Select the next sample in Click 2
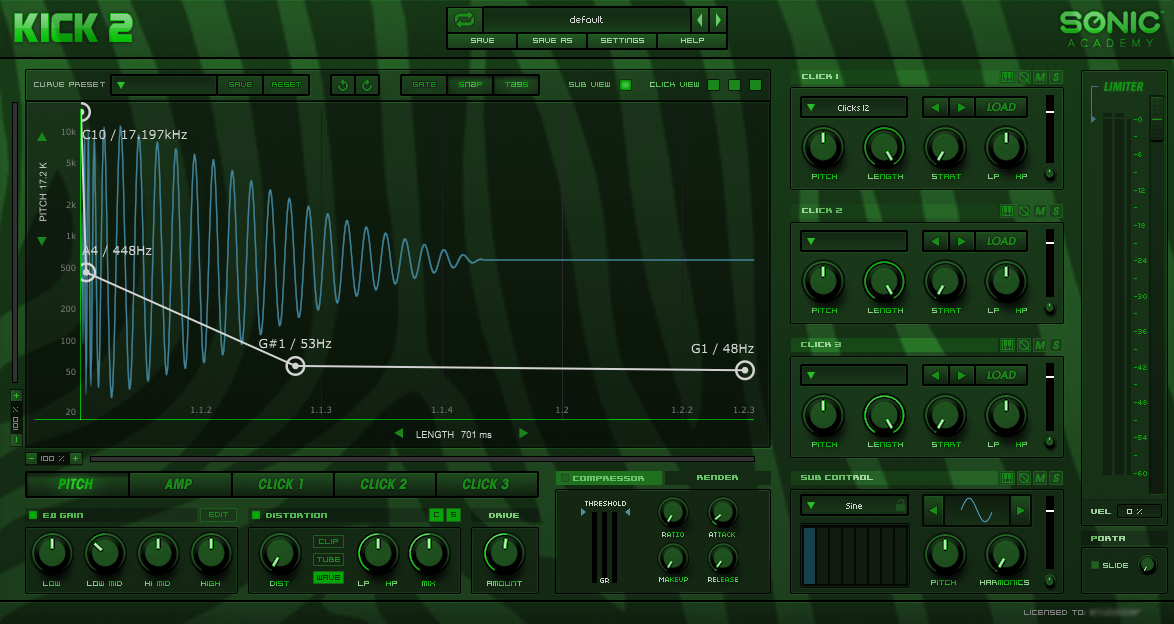Viewport: 1174px width, 624px height. tap(961, 241)
